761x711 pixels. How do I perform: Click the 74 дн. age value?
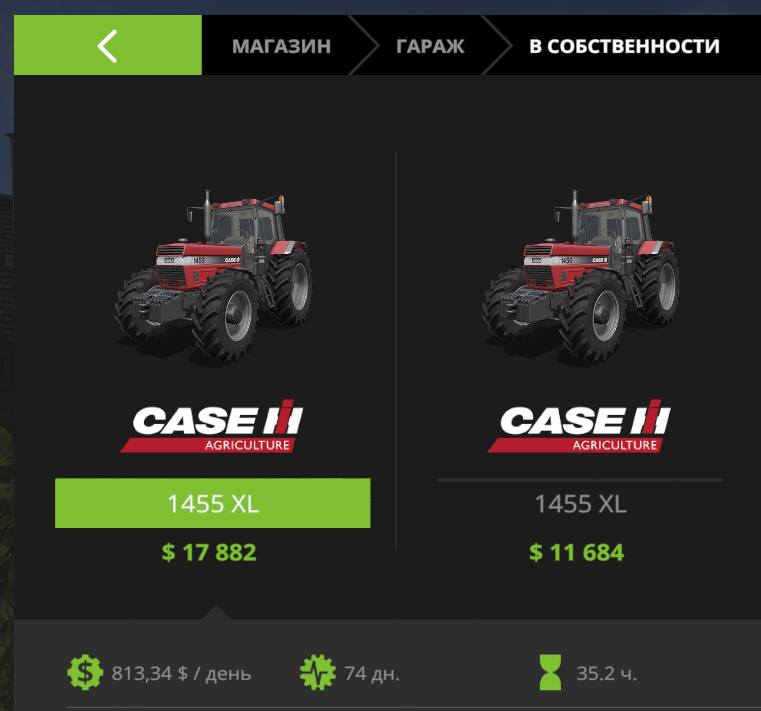pyautogui.click(x=372, y=674)
